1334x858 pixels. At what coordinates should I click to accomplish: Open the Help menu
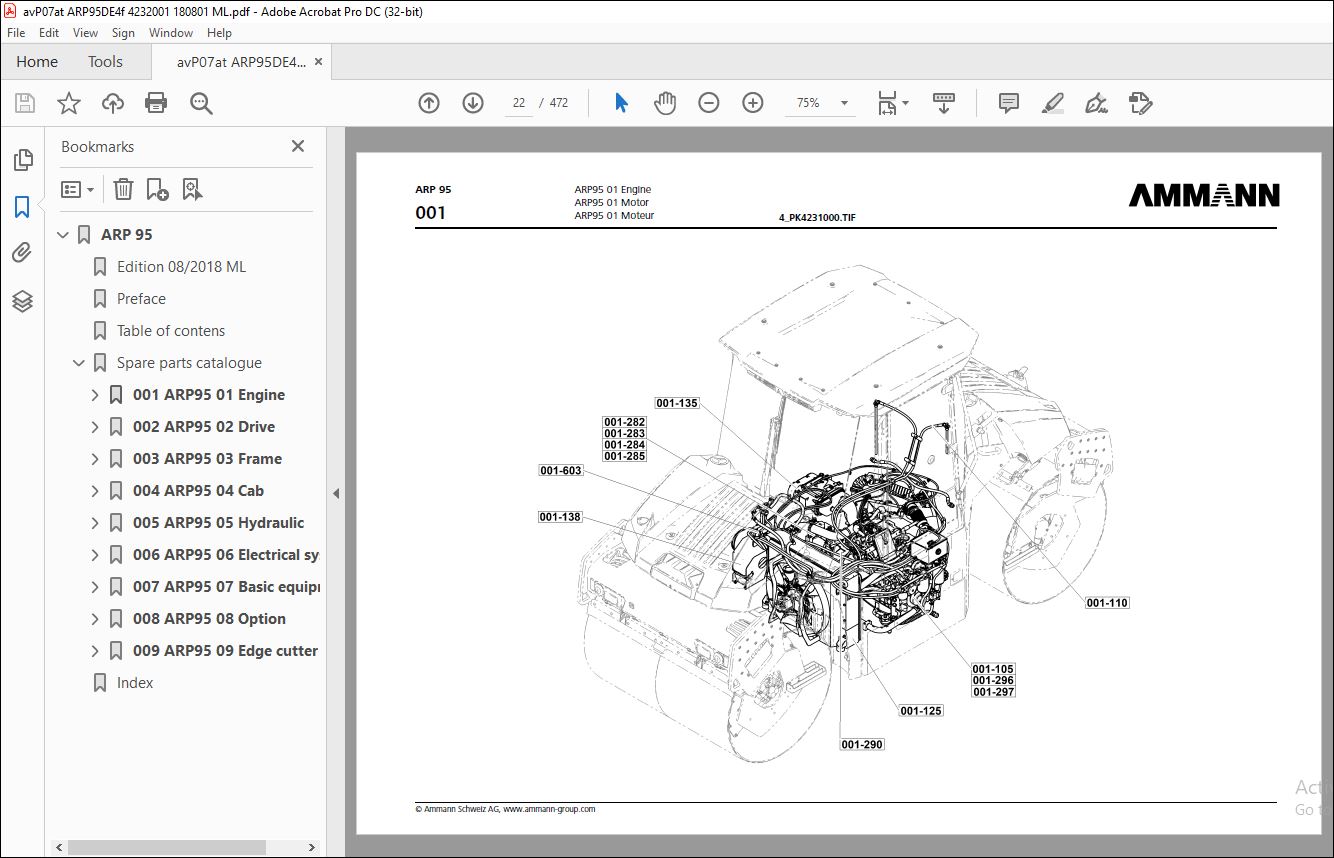[219, 33]
